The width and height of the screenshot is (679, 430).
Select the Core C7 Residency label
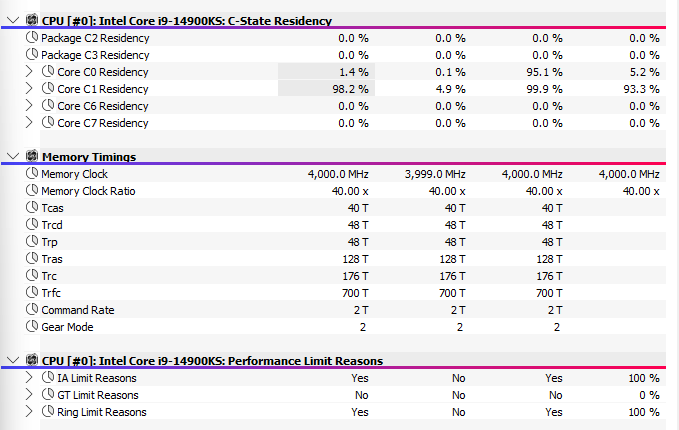click(x=103, y=123)
